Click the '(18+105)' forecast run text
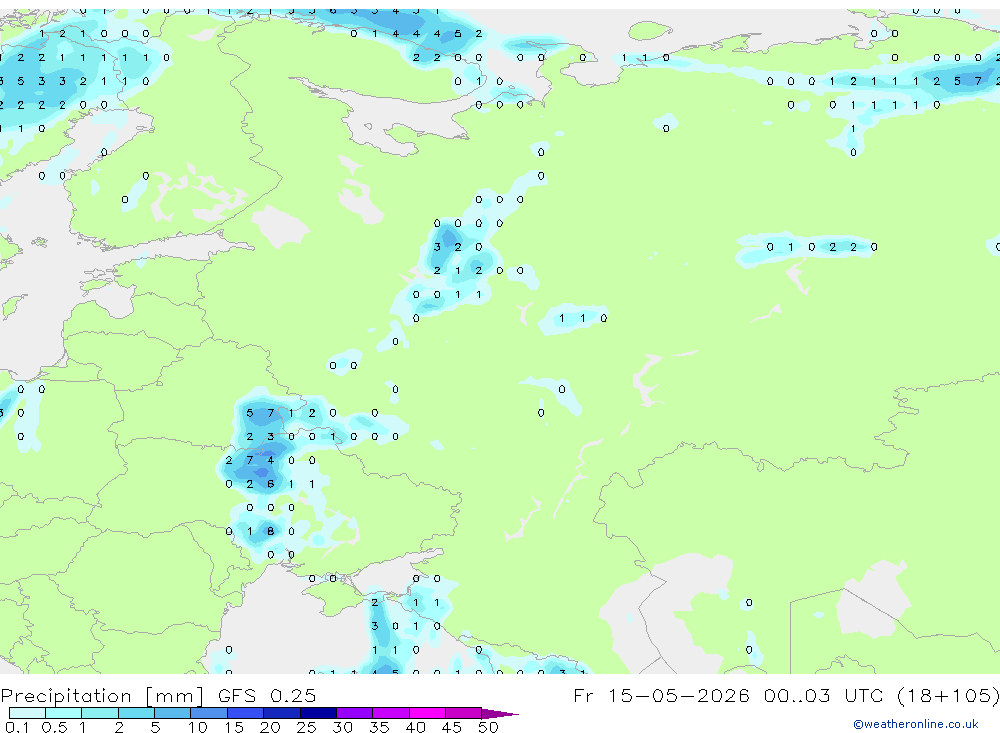 coord(948,695)
